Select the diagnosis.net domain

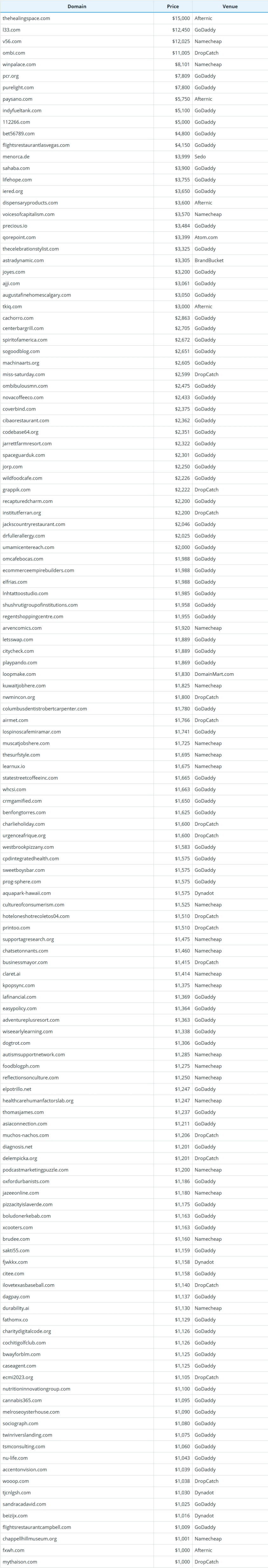[18, 1146]
